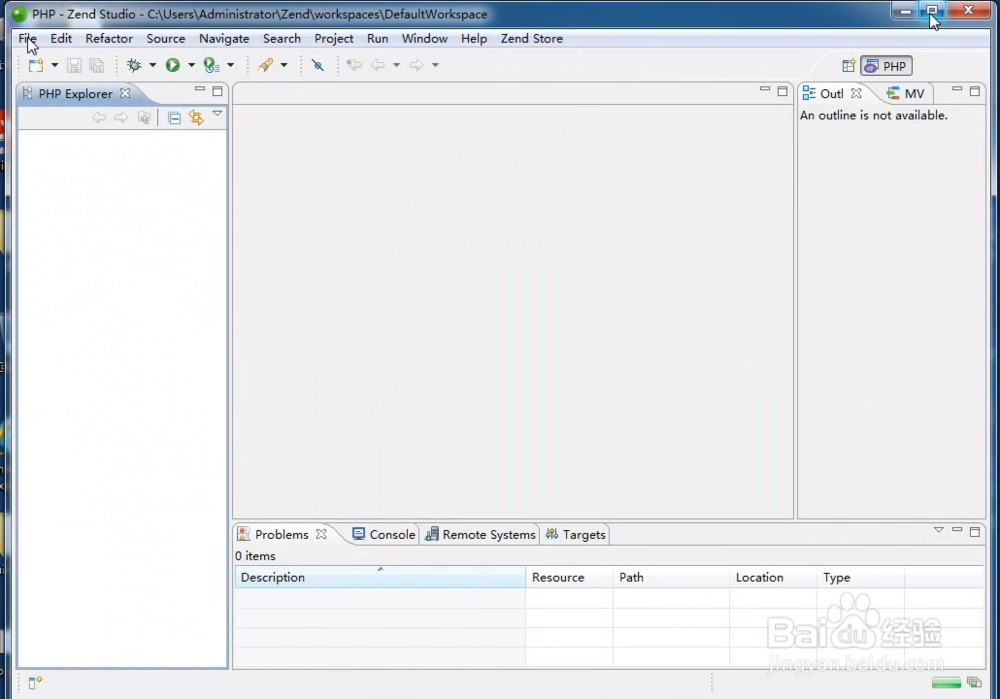The height and width of the screenshot is (699, 1000).
Task: Open the Forward history dropdown arrow
Action: click(435, 65)
